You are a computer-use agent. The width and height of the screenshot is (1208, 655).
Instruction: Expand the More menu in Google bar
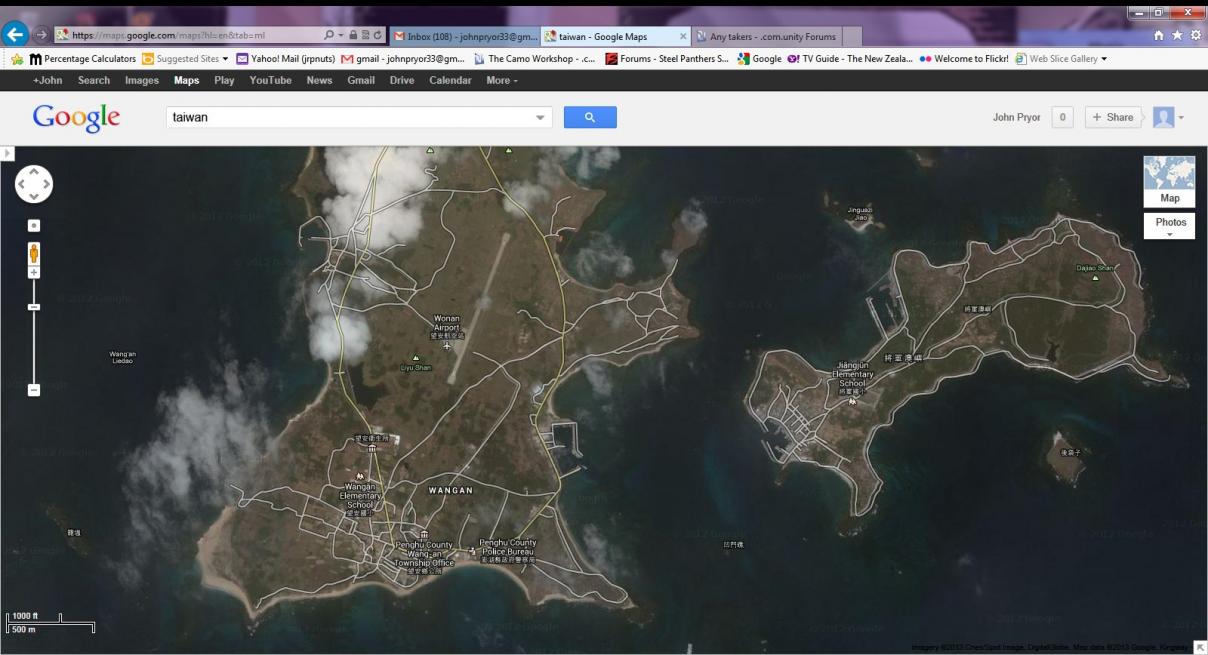[502, 81]
